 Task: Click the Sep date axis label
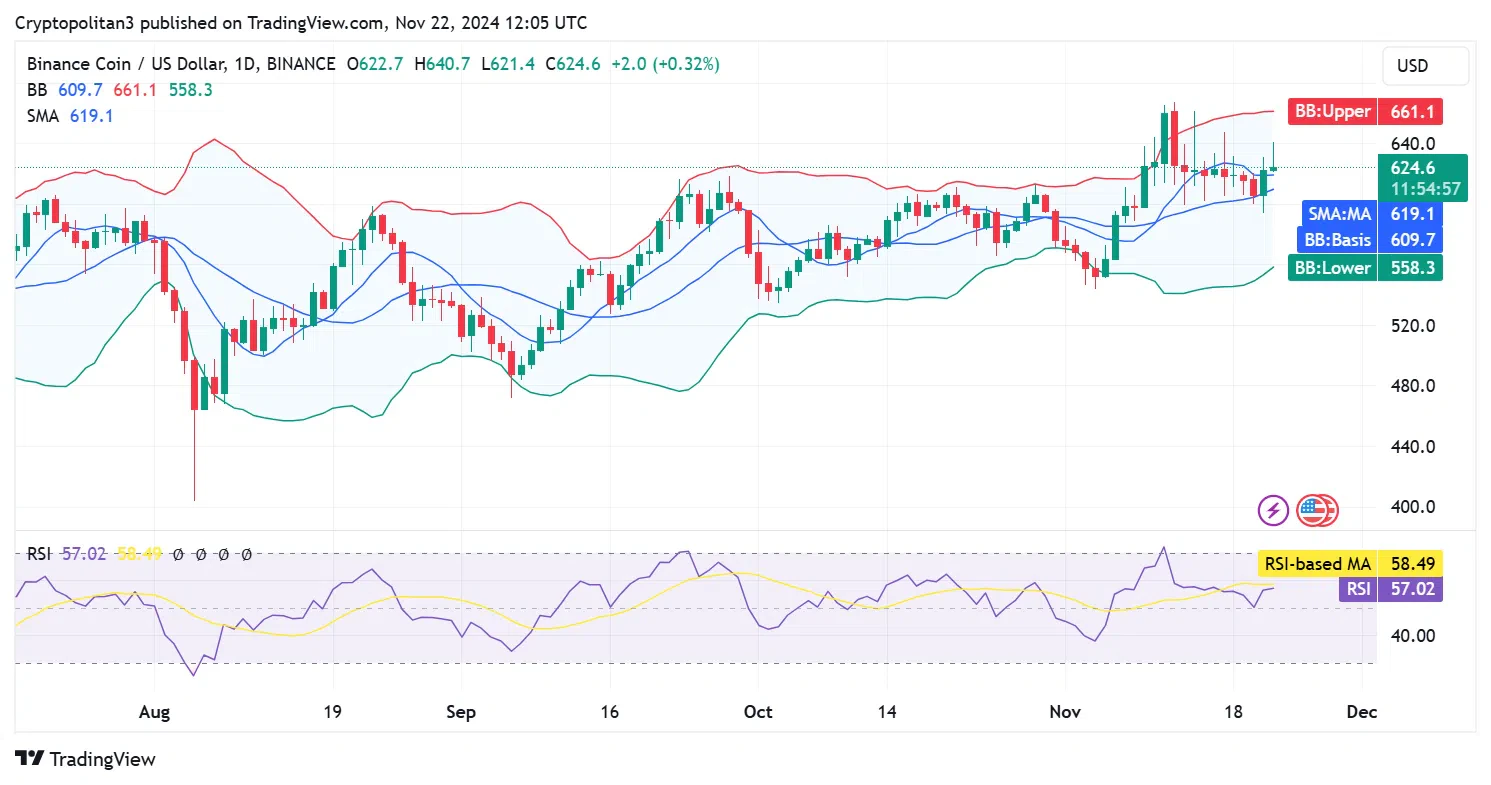[461, 712]
